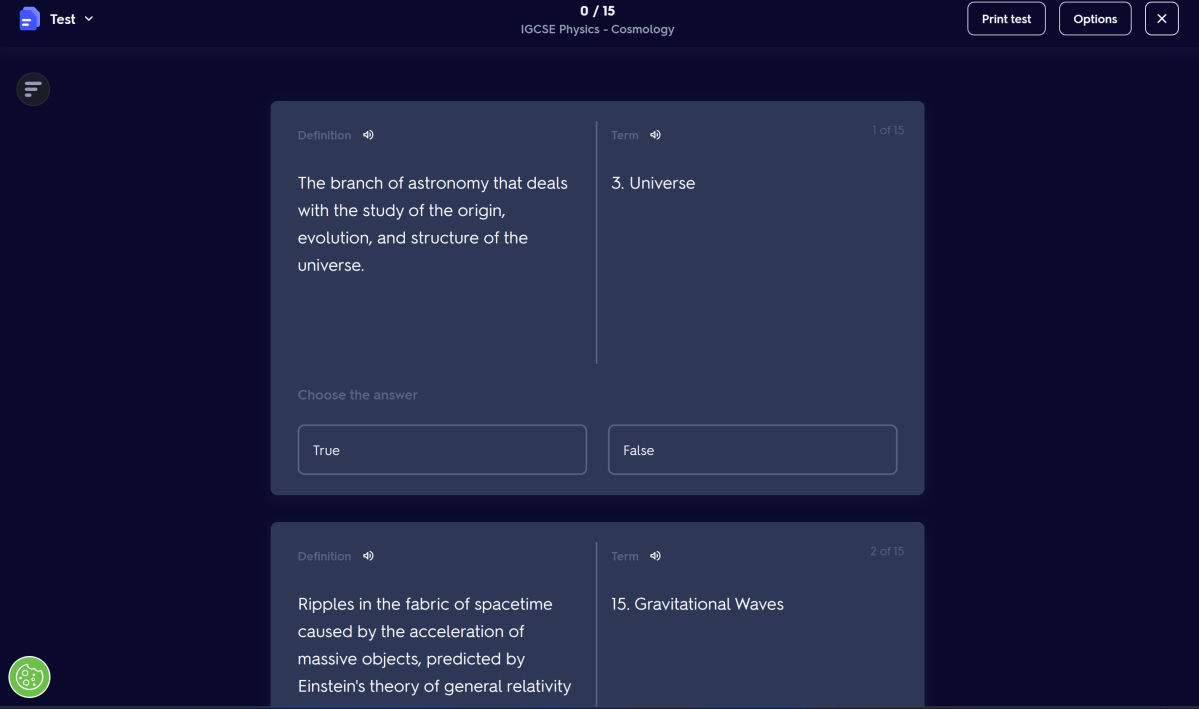Play audio for the question 1 definition
The image size is (1199, 709).
367,134
